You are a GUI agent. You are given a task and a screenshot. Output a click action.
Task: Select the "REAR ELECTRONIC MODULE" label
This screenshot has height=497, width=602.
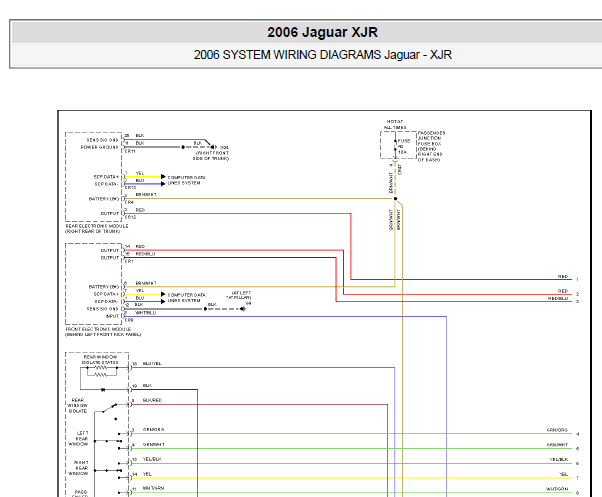coord(97,226)
